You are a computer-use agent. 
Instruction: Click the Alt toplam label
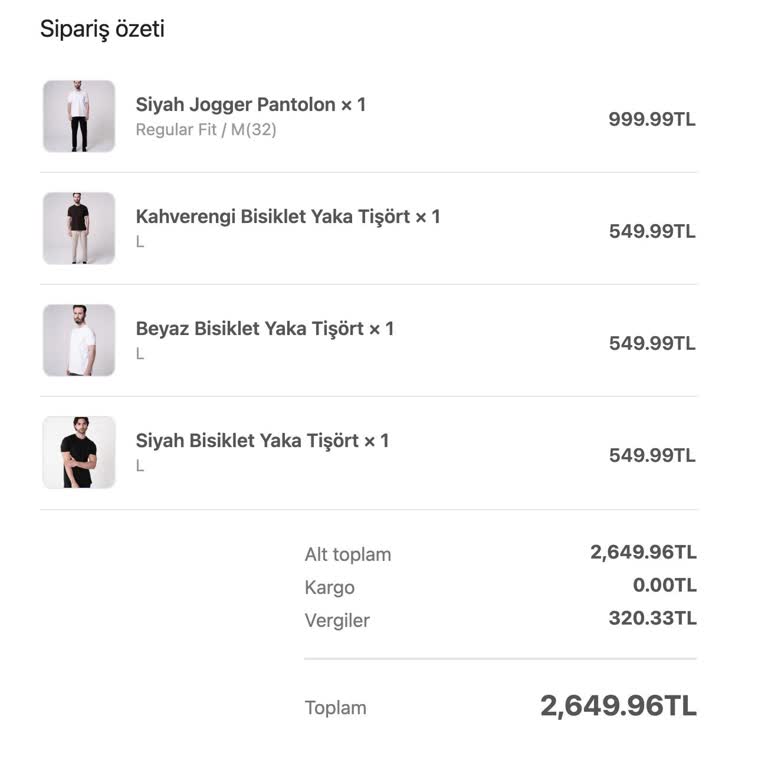point(347,554)
